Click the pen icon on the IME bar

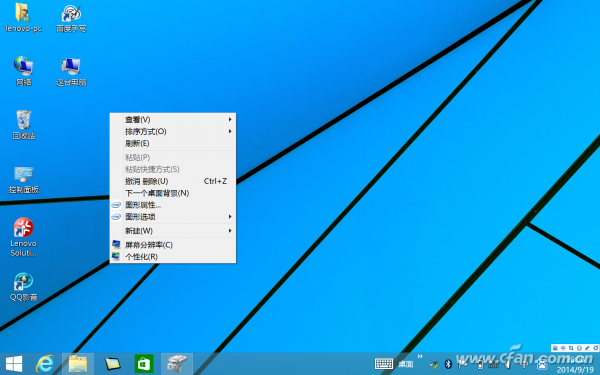pyautogui.click(x=587, y=348)
